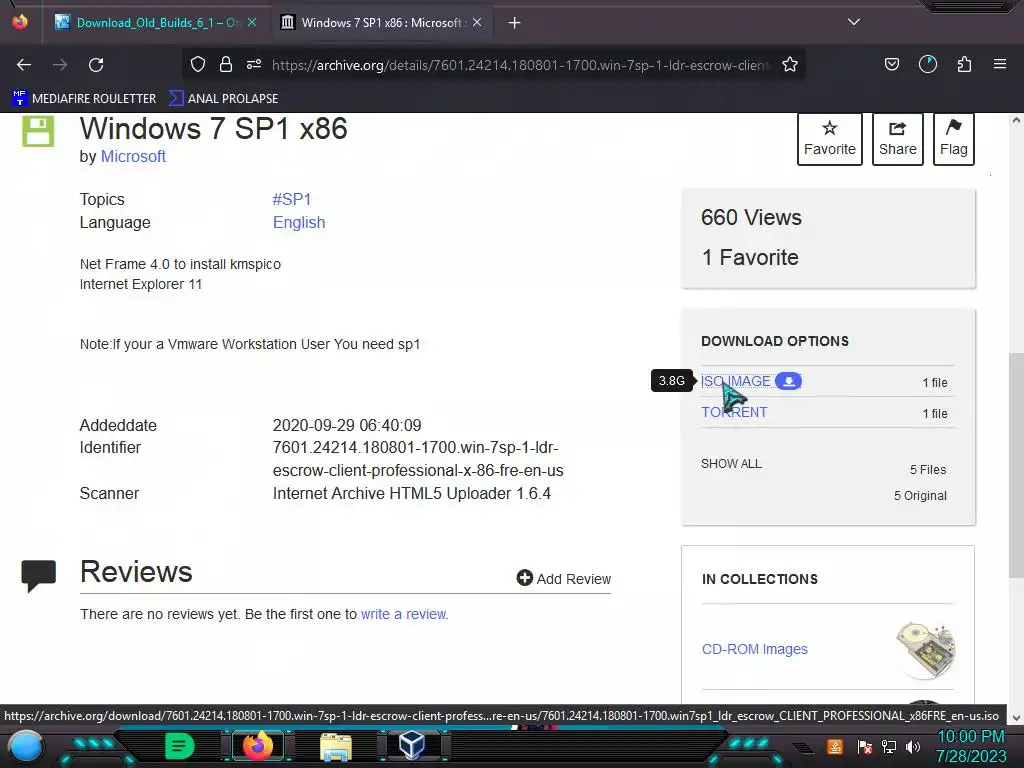This screenshot has height=768, width=1024.
Task: Click the circular account icon in toolbar
Action: pos(928,64)
